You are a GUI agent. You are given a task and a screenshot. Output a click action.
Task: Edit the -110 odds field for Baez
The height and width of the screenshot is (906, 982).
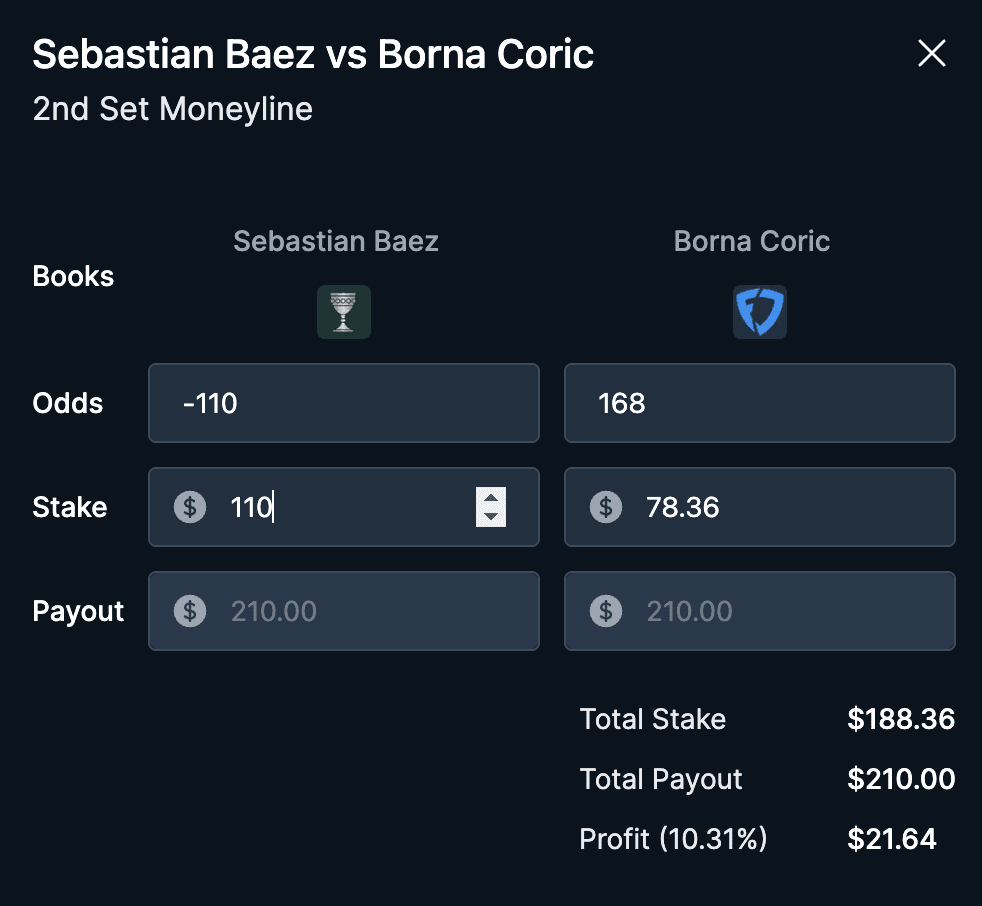pos(344,403)
